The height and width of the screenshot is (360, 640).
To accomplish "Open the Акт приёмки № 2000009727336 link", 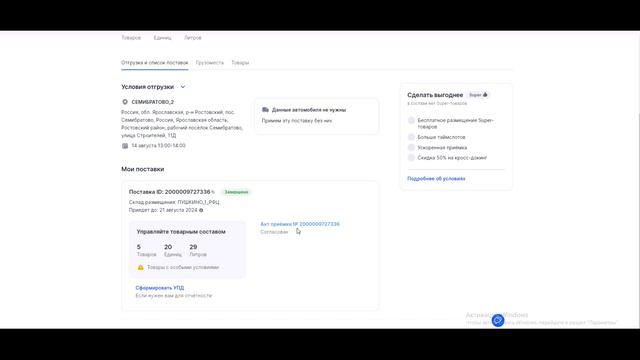I will tap(300, 224).
